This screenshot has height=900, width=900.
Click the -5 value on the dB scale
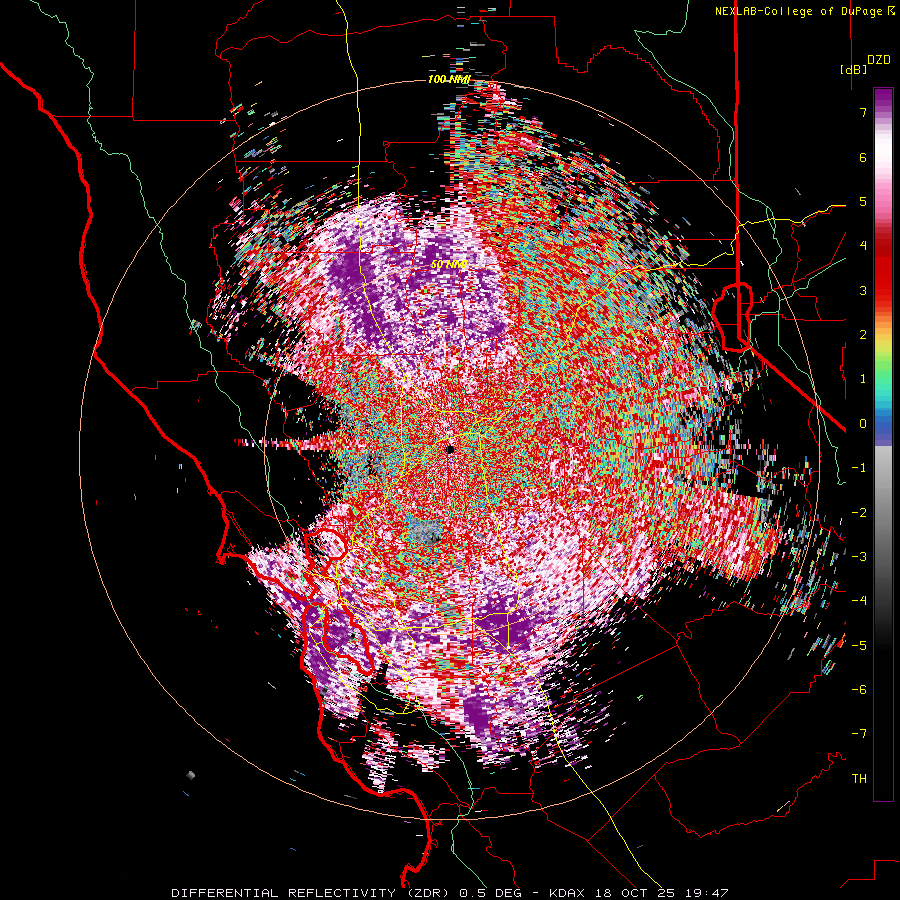859,646
